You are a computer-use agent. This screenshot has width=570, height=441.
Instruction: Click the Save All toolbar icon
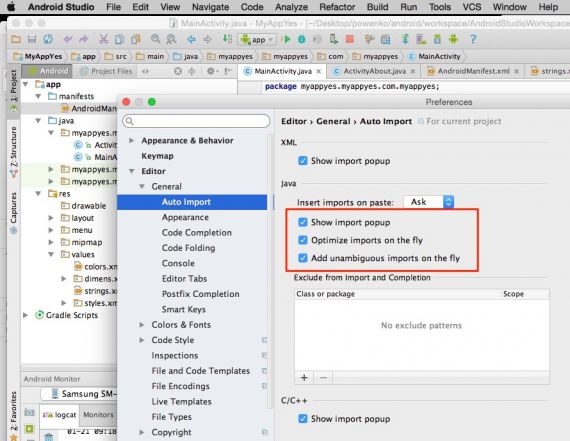pyautogui.click(x=32, y=39)
